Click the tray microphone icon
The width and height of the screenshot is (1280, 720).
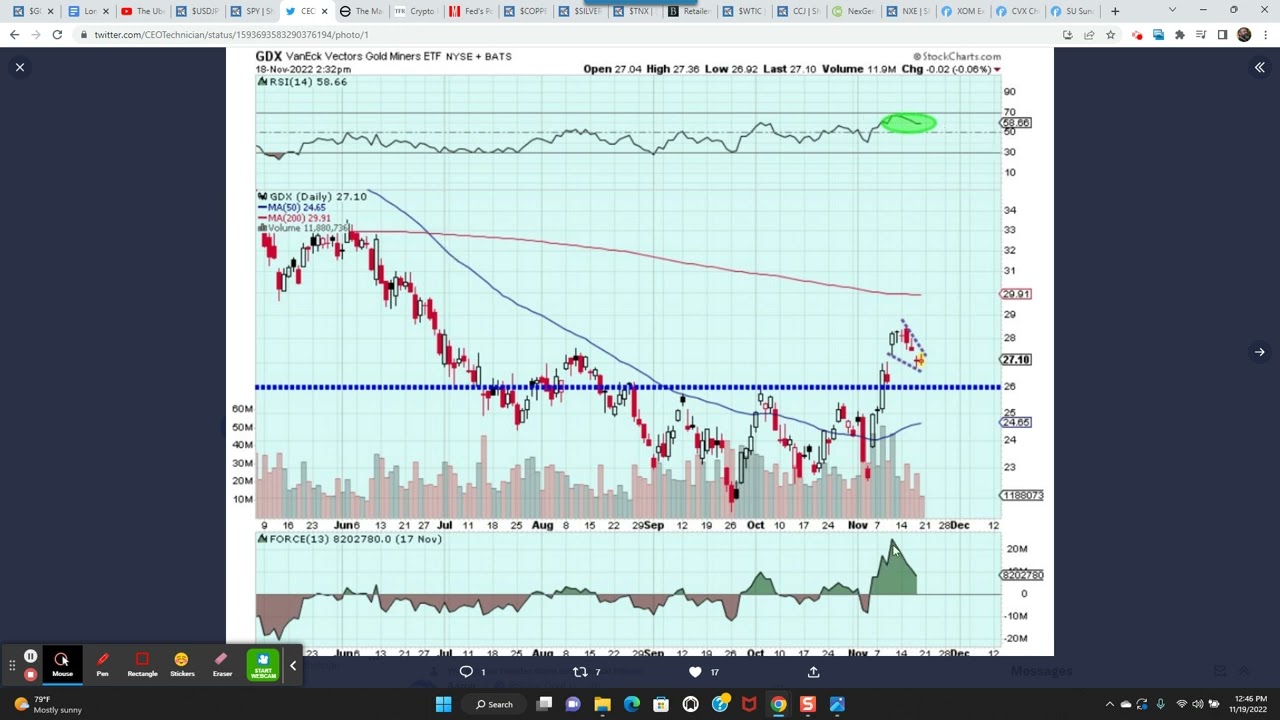1160,704
